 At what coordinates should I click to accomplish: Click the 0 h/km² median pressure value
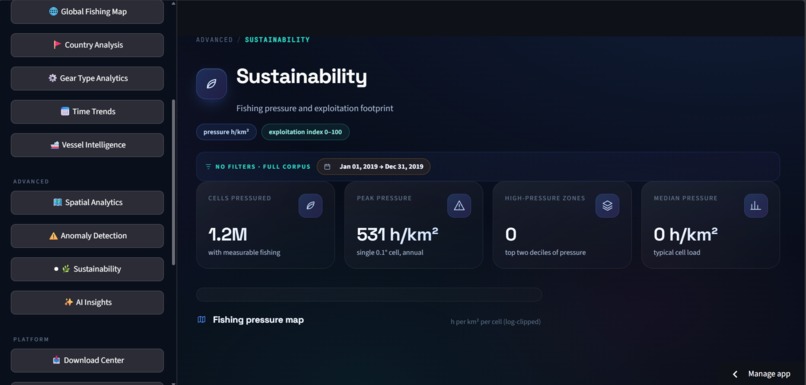pyautogui.click(x=686, y=234)
